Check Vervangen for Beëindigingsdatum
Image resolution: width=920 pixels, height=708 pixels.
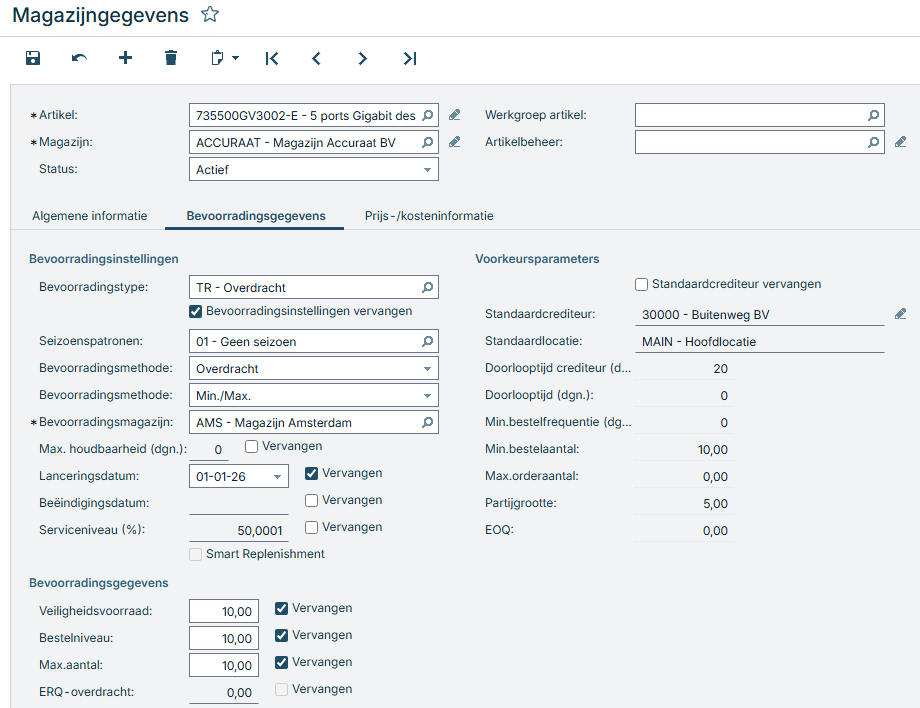click(x=312, y=500)
